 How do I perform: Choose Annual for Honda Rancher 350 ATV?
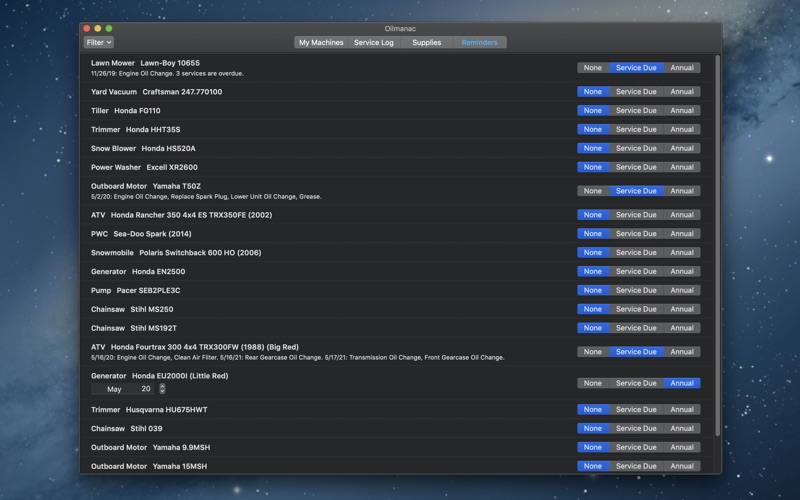(682, 215)
